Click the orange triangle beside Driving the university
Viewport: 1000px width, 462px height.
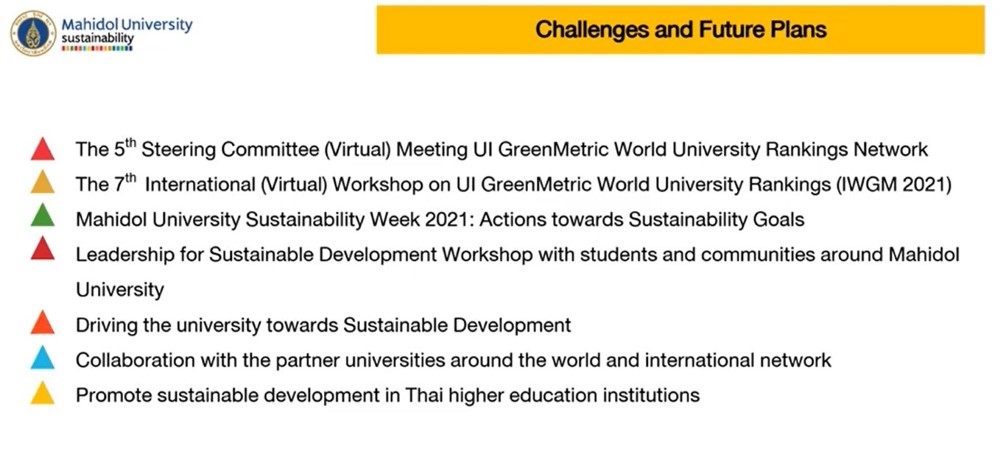[42, 324]
